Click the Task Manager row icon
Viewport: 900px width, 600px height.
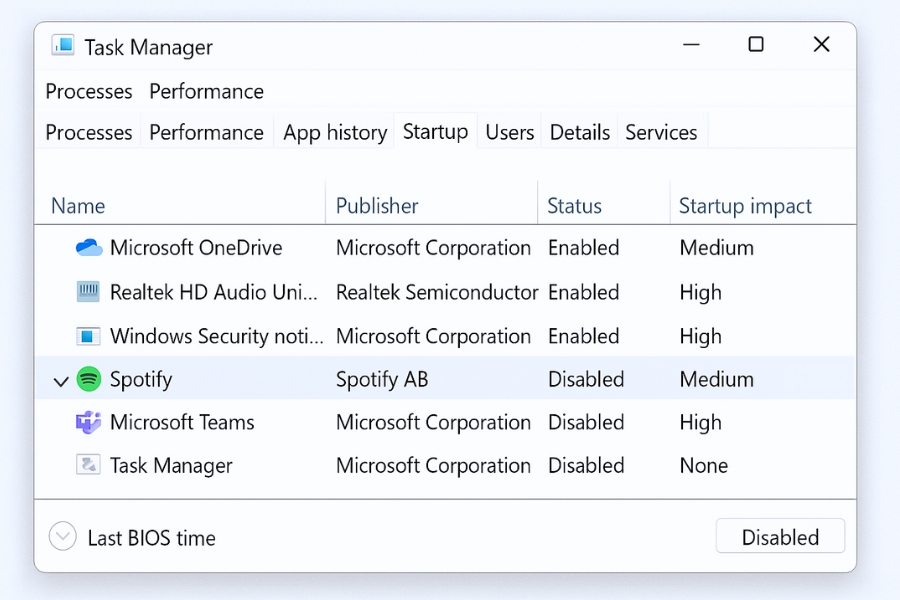[x=89, y=465]
